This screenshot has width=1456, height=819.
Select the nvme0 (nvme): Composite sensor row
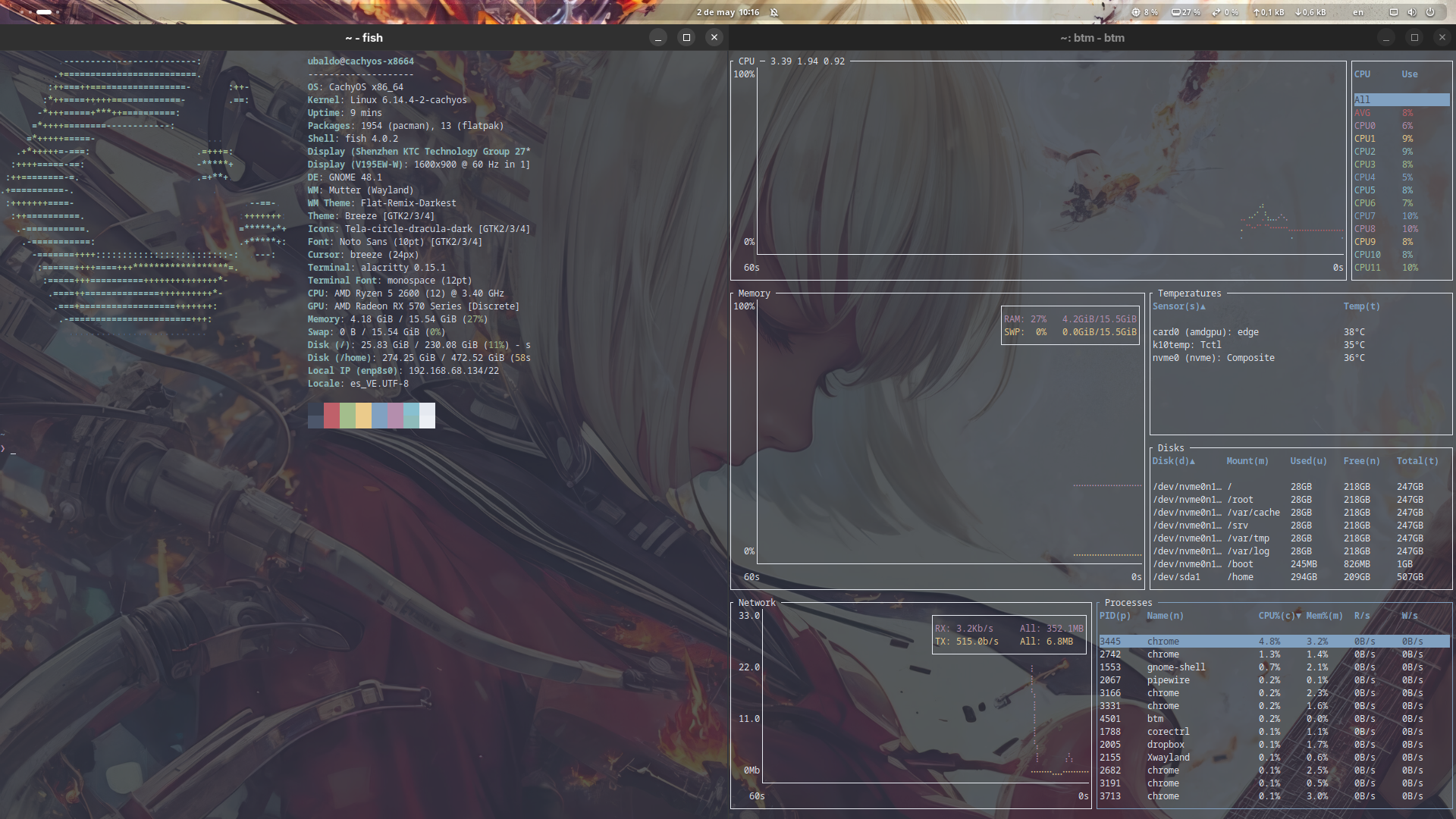tap(1301, 358)
